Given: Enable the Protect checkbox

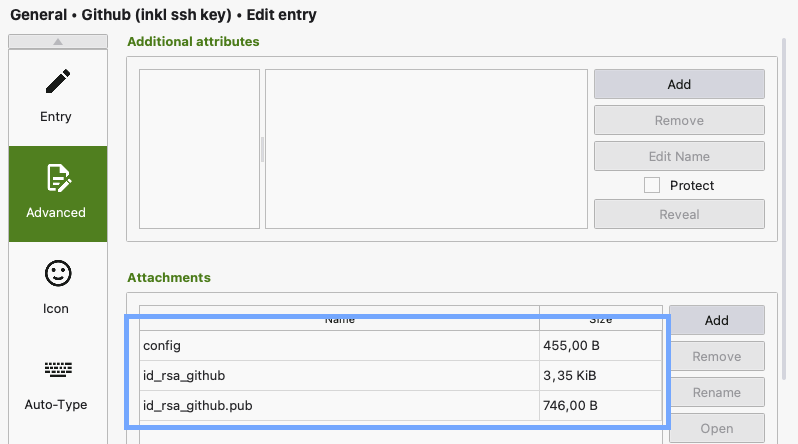Looking at the screenshot, I should click(652, 185).
